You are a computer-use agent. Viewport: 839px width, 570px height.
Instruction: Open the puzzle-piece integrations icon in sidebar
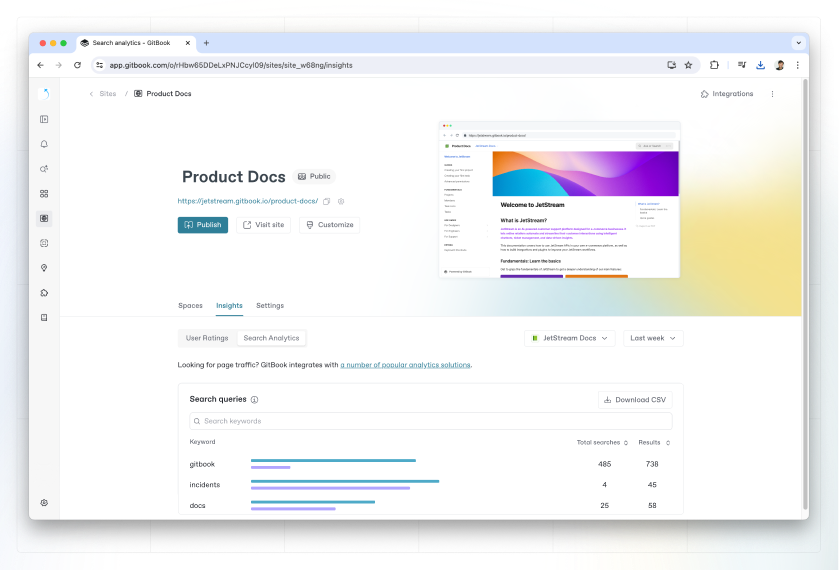(44, 293)
